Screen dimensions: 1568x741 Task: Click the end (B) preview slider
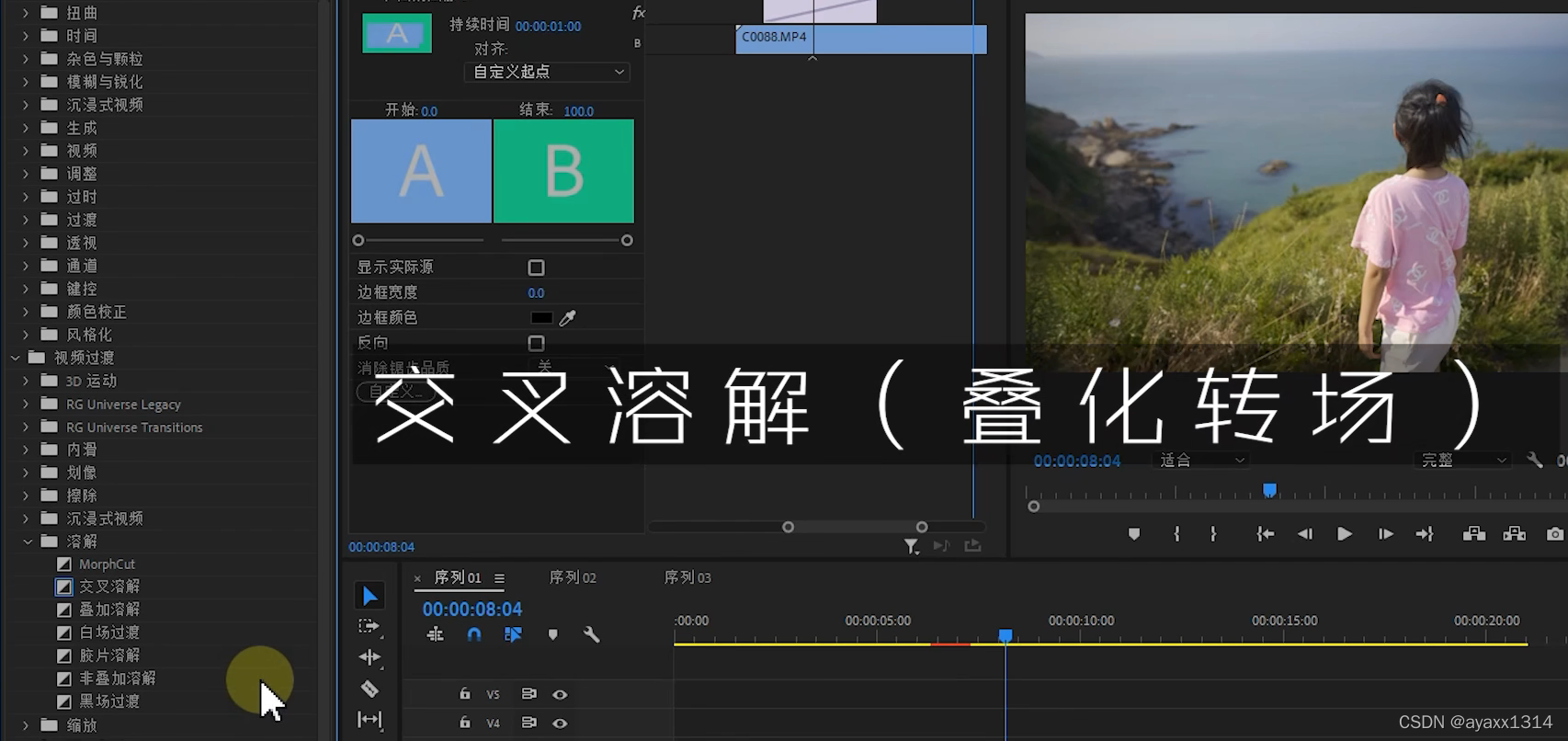[627, 240]
